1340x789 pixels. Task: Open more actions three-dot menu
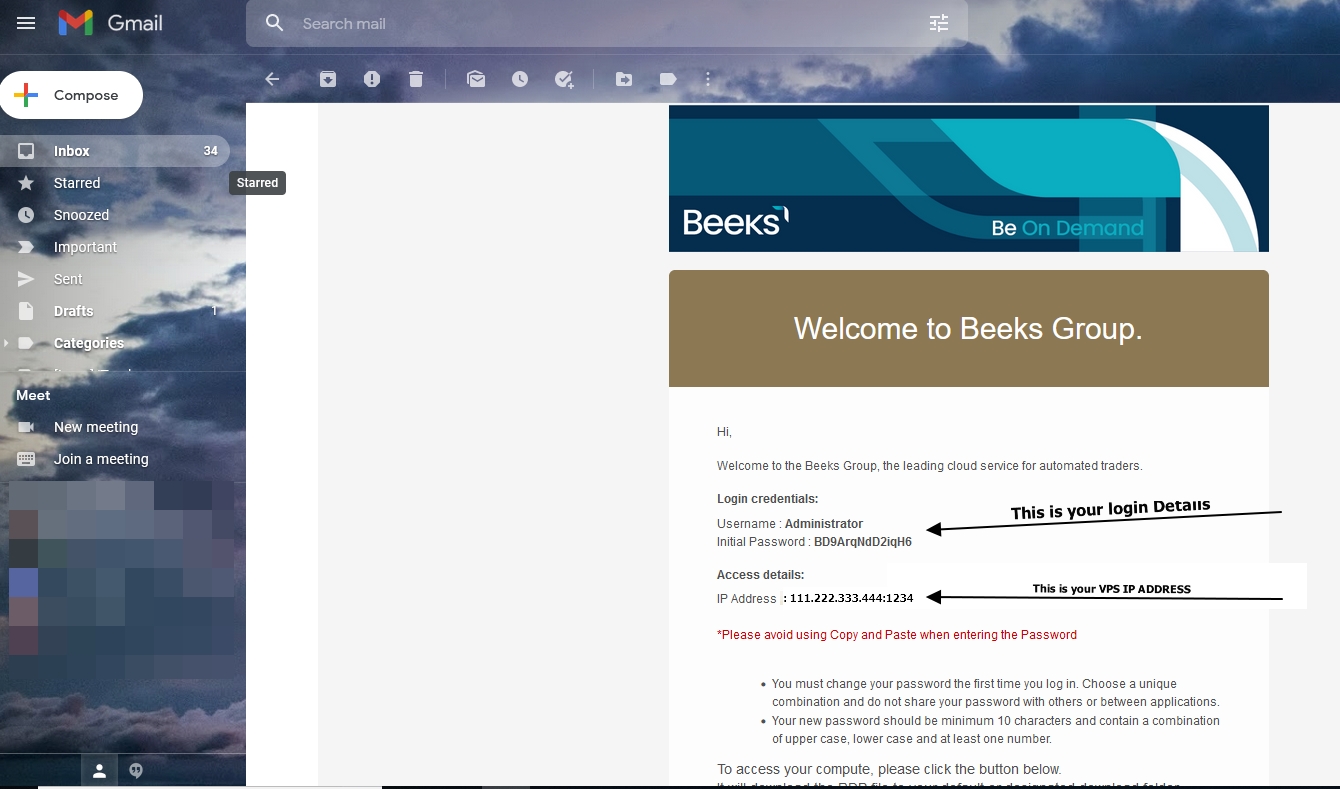point(708,79)
